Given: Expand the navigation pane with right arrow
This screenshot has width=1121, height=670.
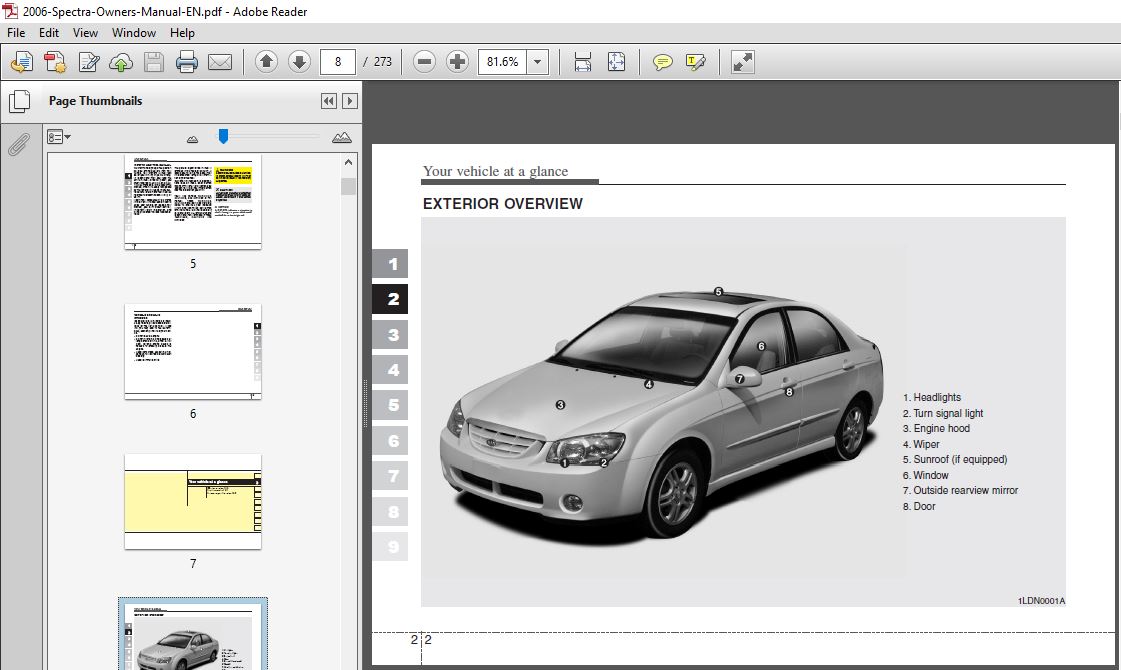Looking at the screenshot, I should (x=350, y=101).
